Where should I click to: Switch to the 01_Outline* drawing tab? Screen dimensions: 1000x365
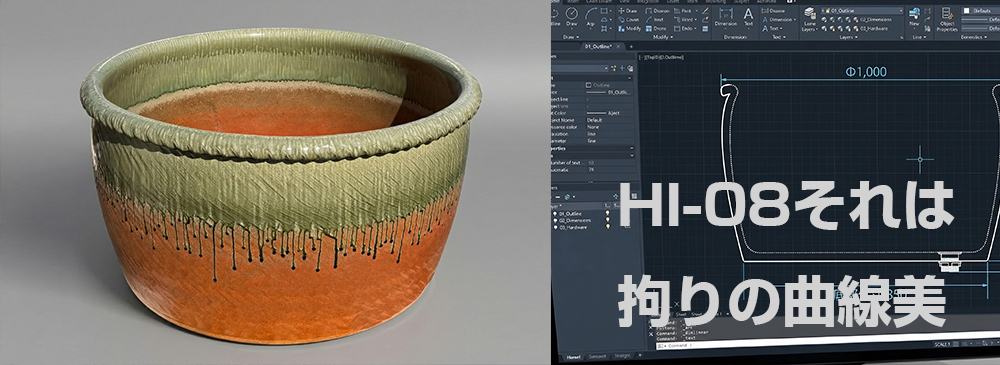598,47
